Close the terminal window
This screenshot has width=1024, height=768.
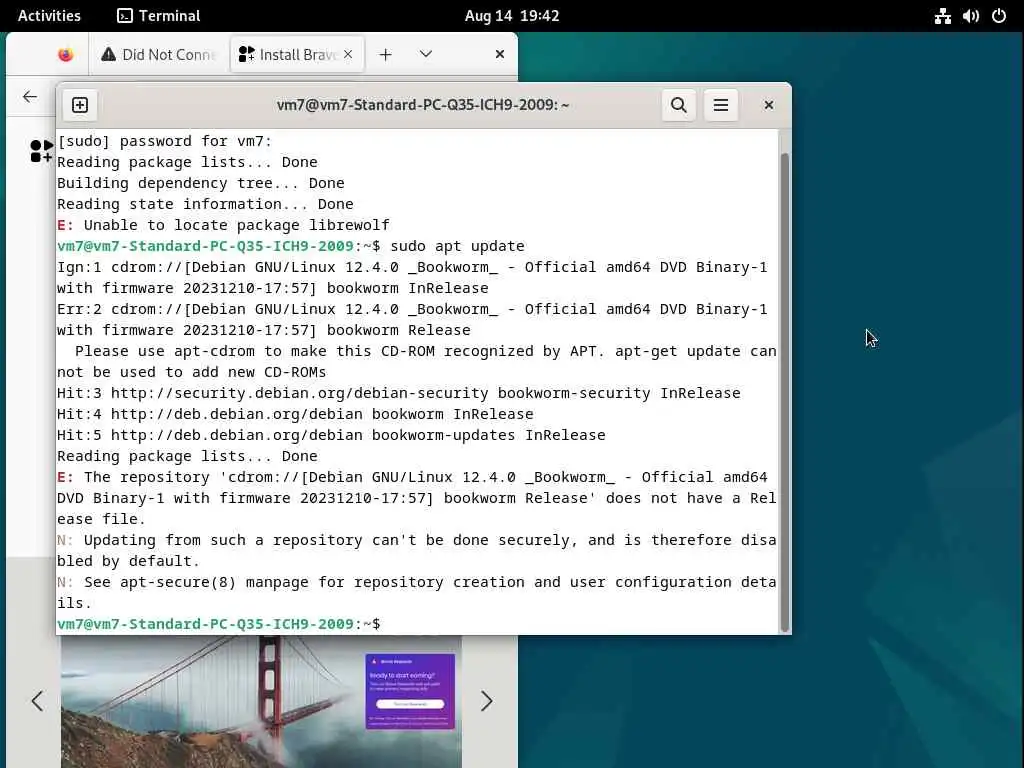[x=769, y=105]
